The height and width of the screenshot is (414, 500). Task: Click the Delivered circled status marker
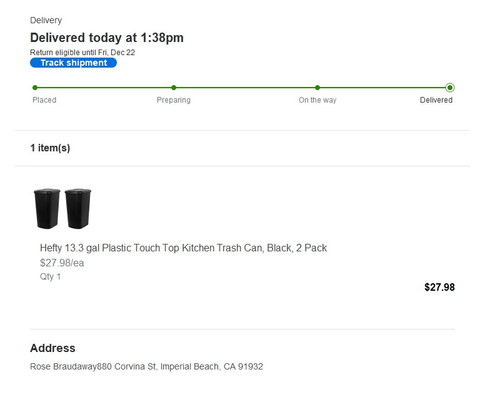click(x=450, y=88)
